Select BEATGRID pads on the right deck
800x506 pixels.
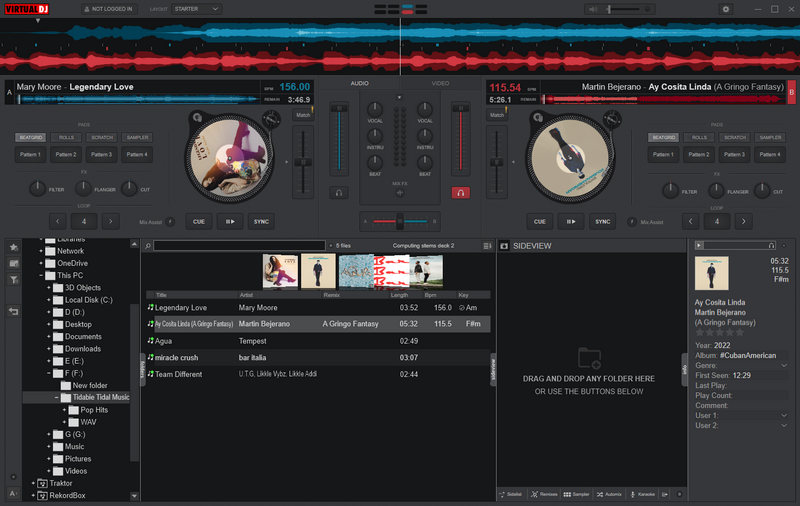tap(663, 137)
